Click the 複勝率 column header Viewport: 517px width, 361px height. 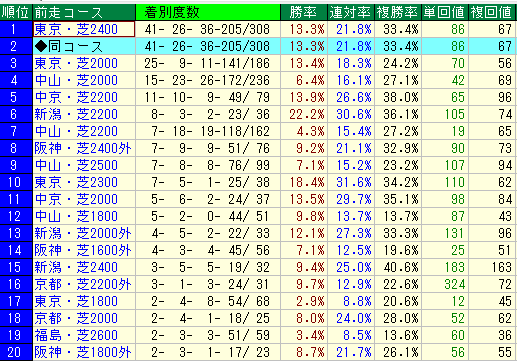398,12
